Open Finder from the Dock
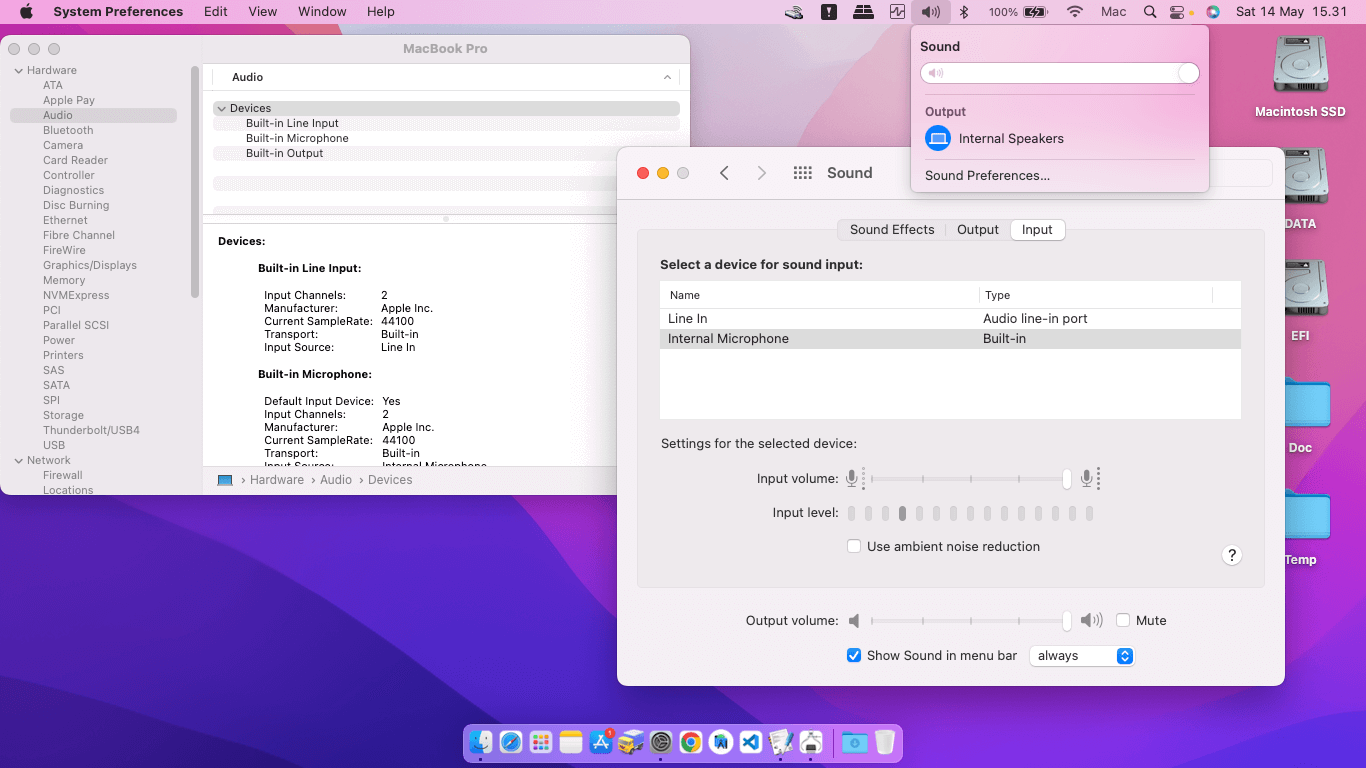1366x768 pixels. (481, 742)
